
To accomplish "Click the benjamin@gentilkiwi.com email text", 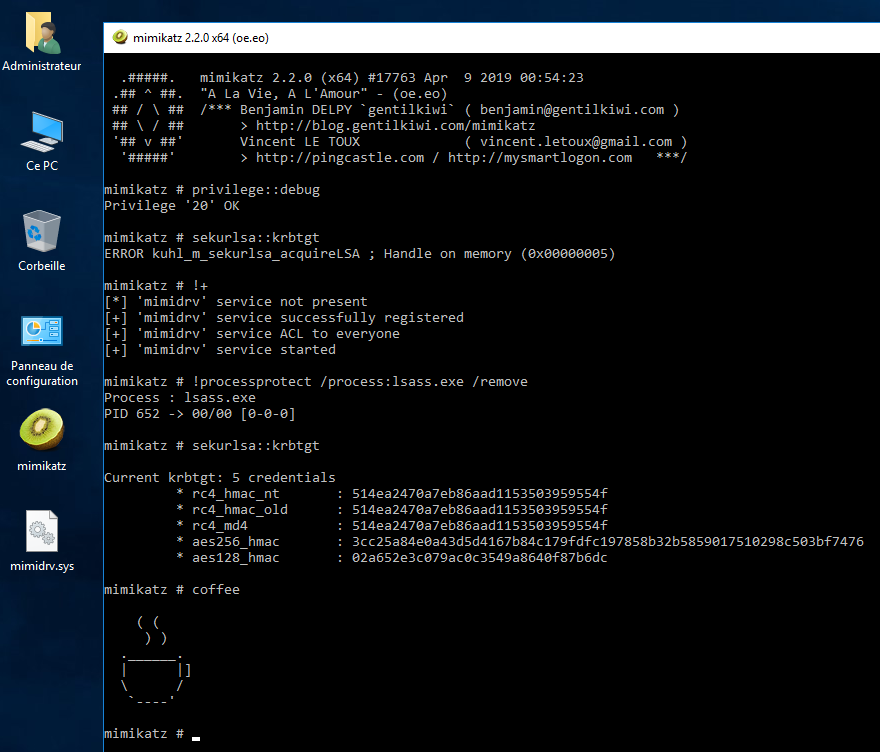I will [572, 109].
